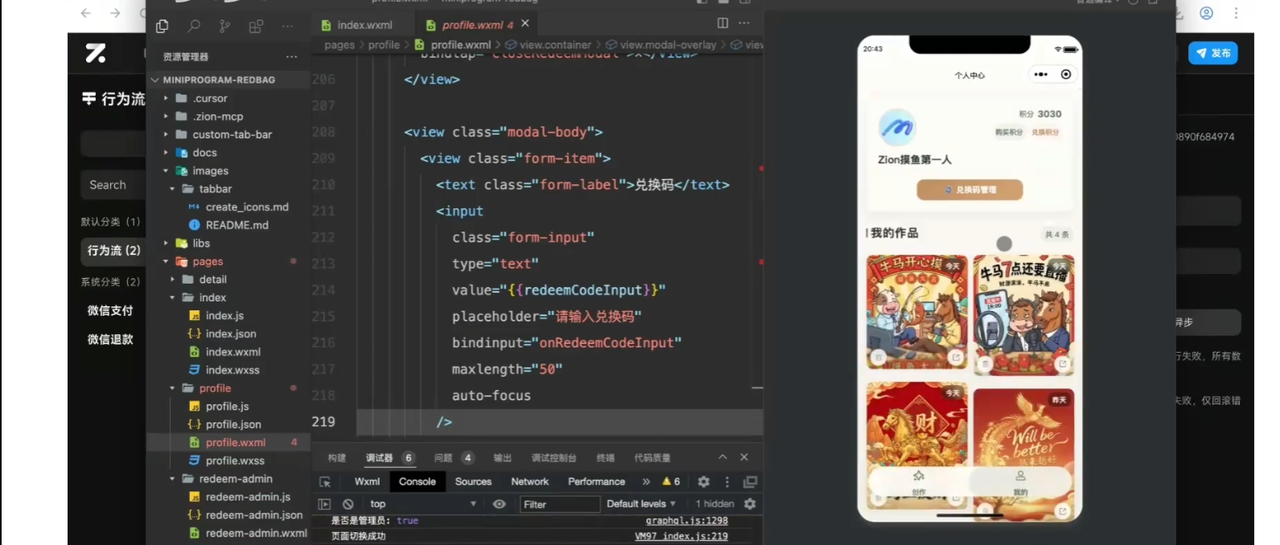Image resolution: width=1280 pixels, height=545 pixels.
Task: Click the 兑换码管理 button in simulator
Action: click(x=970, y=189)
